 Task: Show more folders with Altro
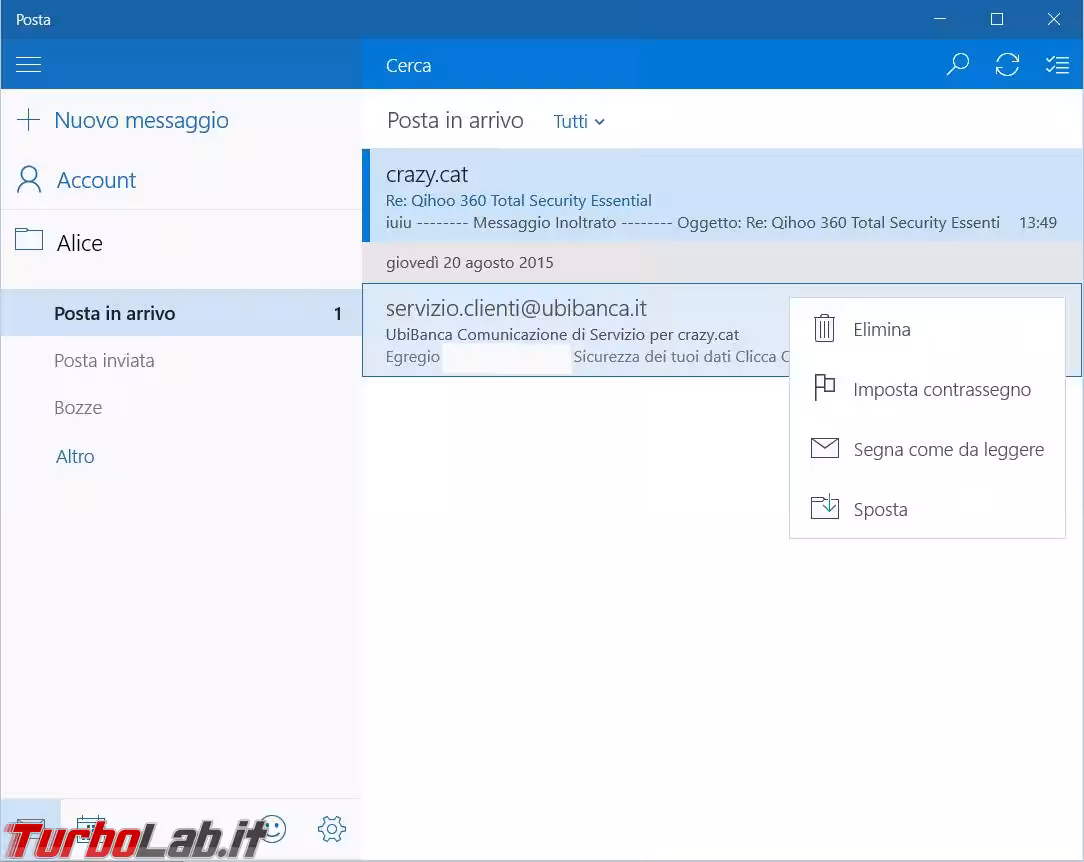75,457
